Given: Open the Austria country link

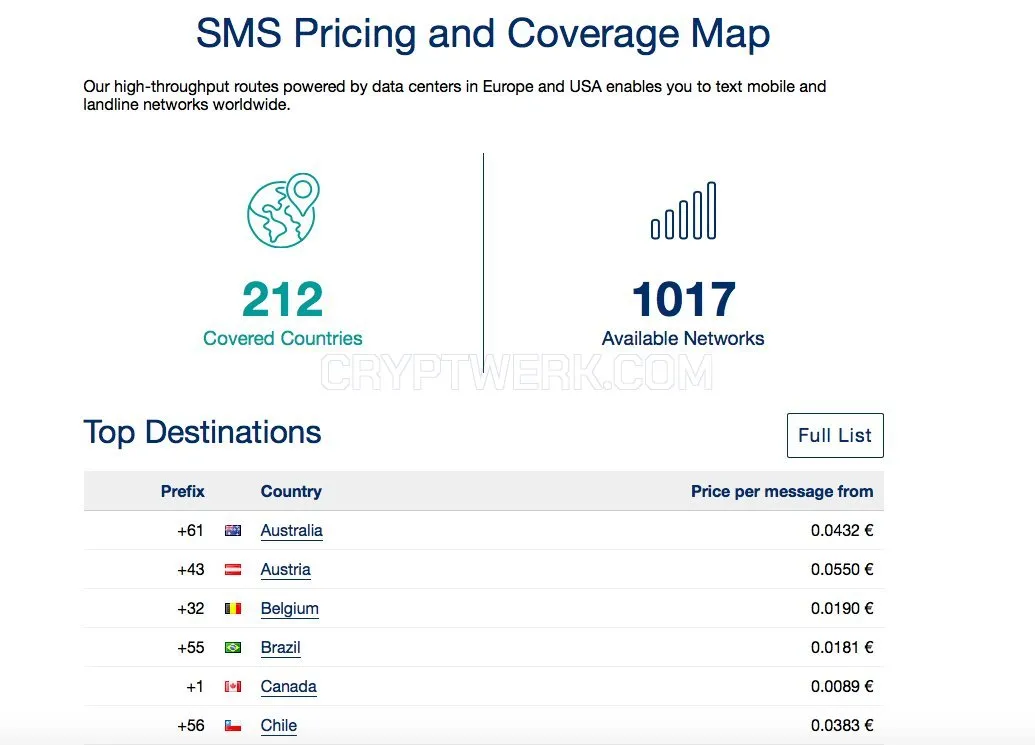Looking at the screenshot, I should (x=285, y=569).
